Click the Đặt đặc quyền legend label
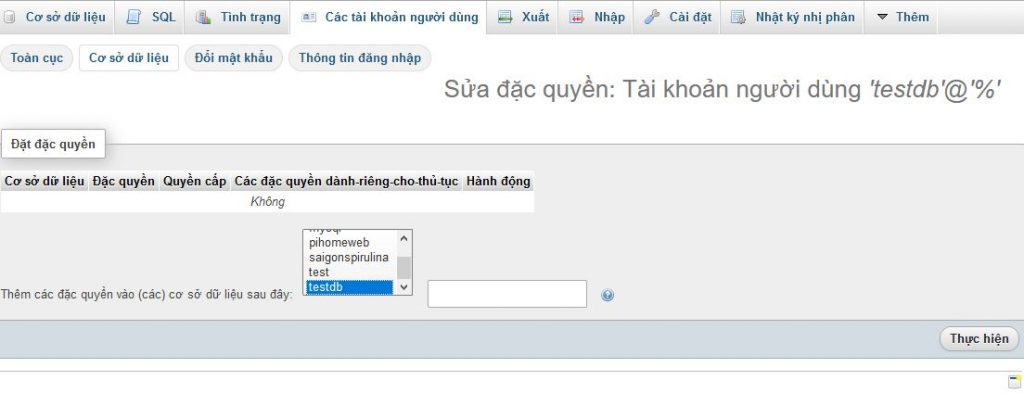This screenshot has height=393, width=1024. pyautogui.click(x=53, y=144)
